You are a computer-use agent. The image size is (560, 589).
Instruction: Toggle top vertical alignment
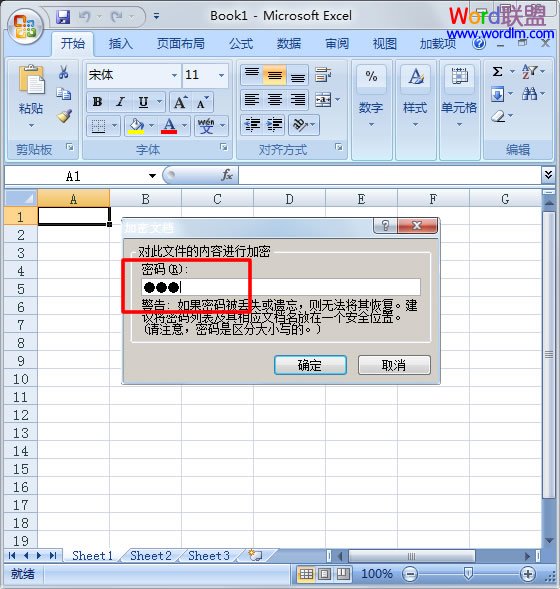pos(252,74)
